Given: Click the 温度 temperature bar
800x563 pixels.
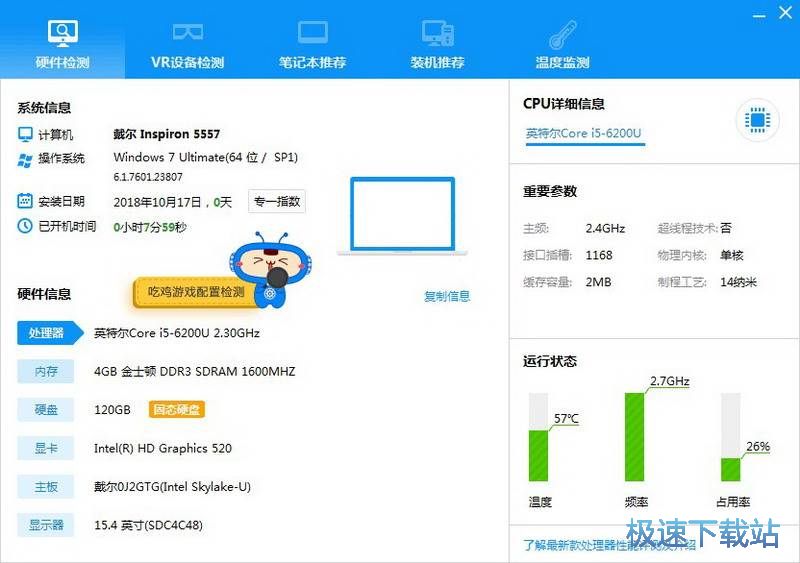Looking at the screenshot, I should [x=538, y=437].
